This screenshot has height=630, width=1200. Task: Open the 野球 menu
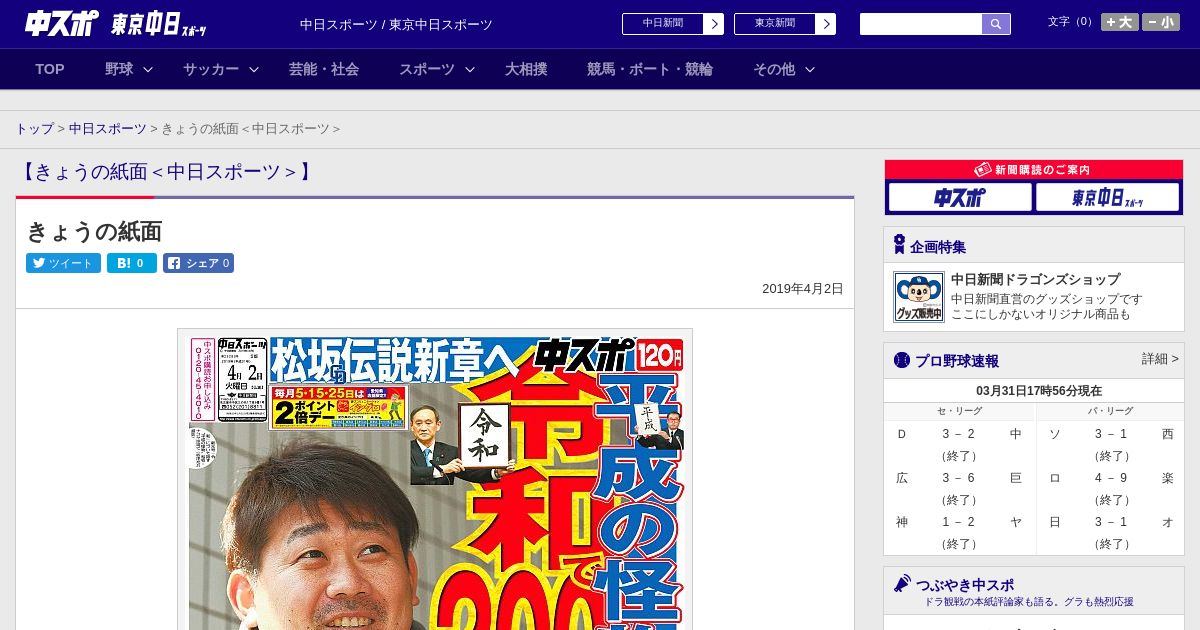pos(119,69)
